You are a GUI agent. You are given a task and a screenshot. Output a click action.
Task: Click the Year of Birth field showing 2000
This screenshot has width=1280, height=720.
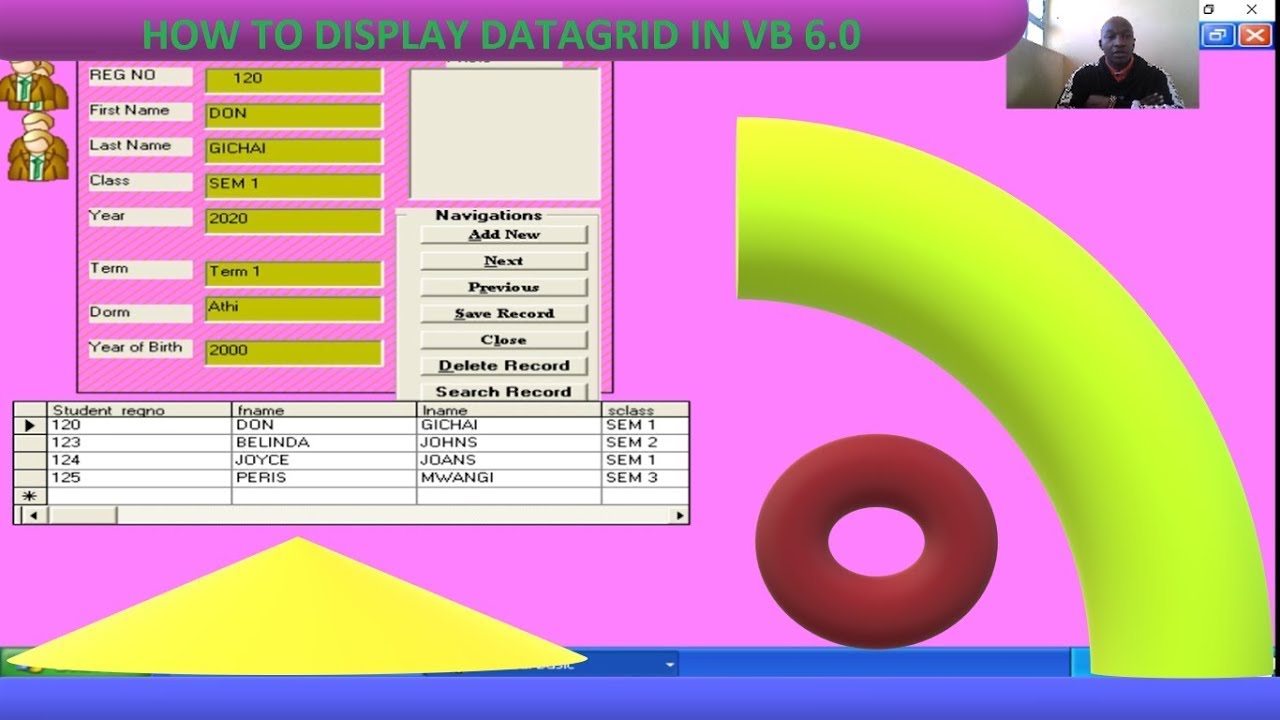293,352
